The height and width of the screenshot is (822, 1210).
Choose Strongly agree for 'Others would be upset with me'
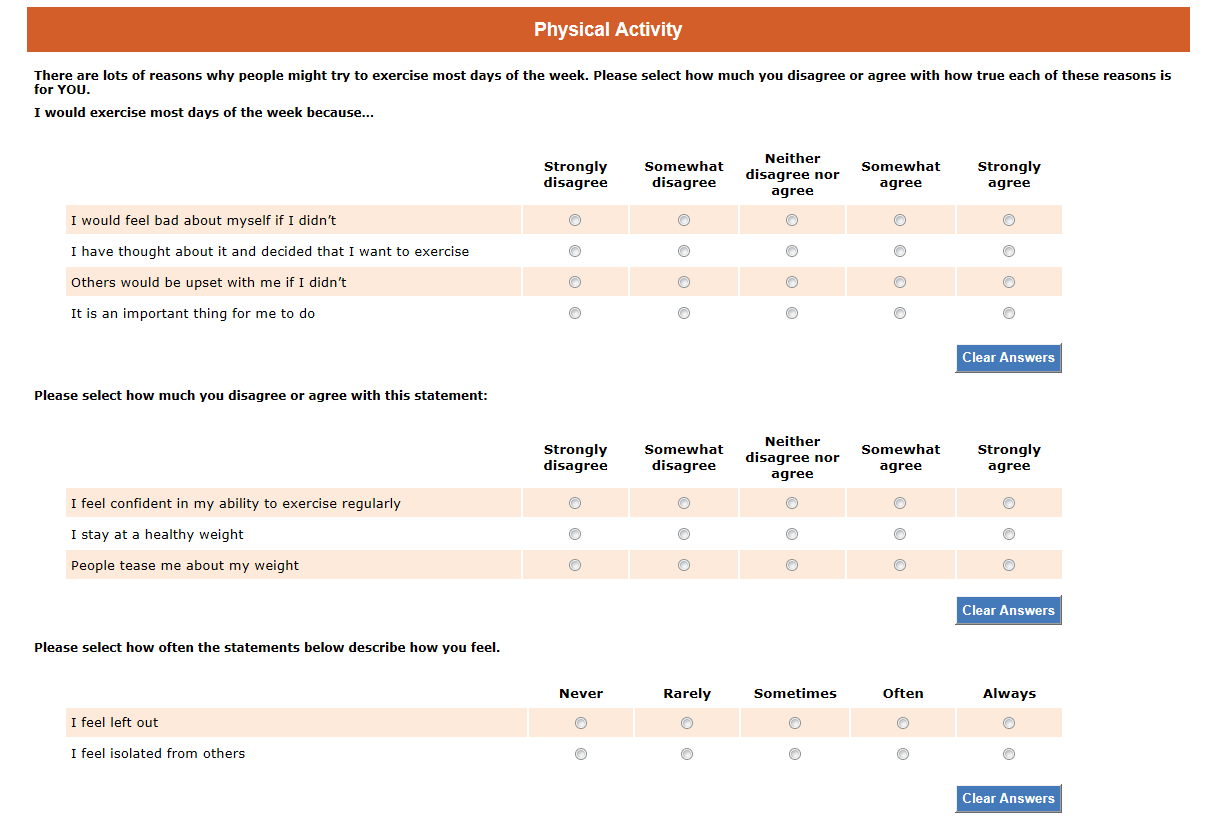(x=1009, y=282)
